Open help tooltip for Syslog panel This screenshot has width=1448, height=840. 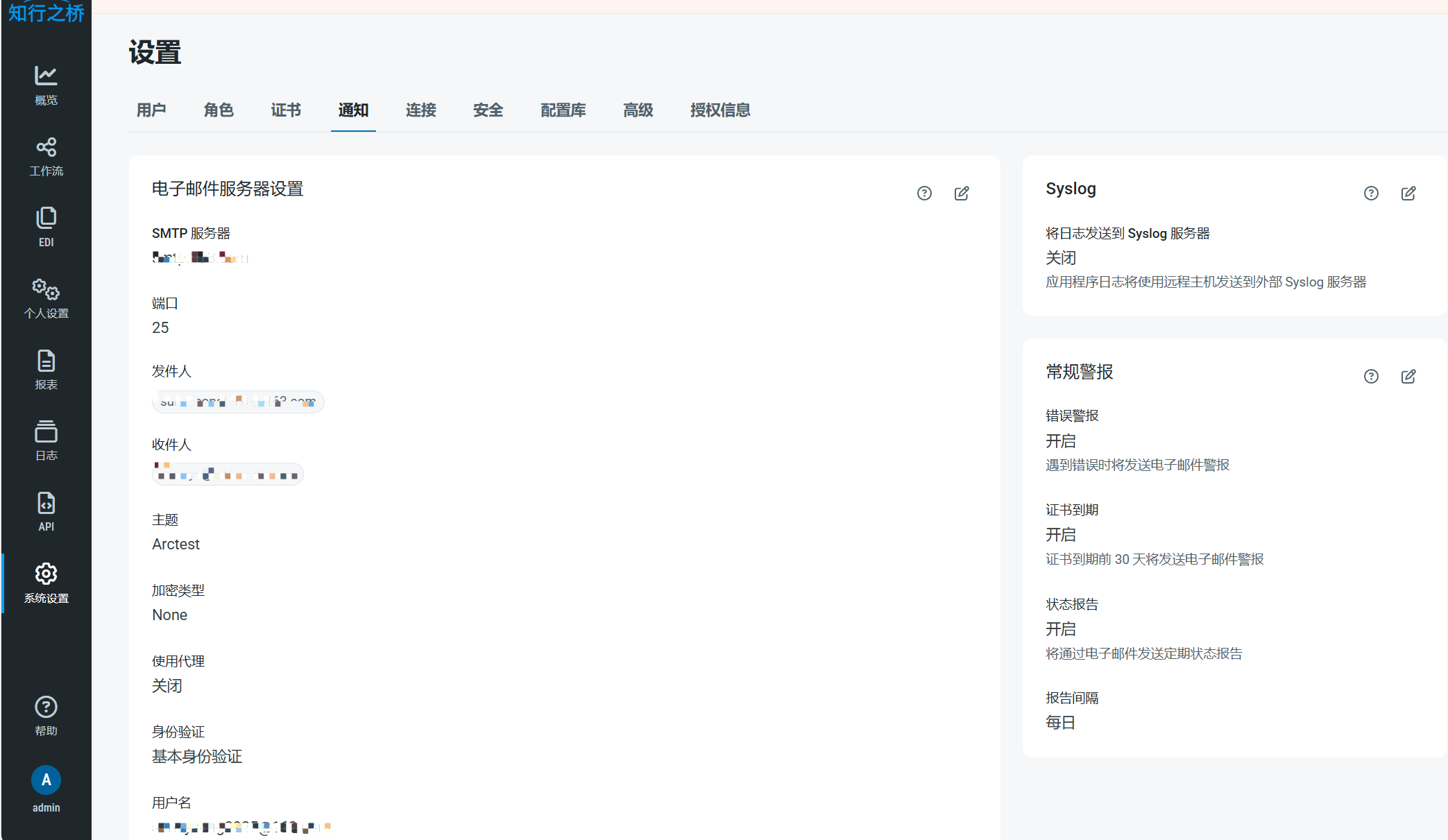[1371, 194]
